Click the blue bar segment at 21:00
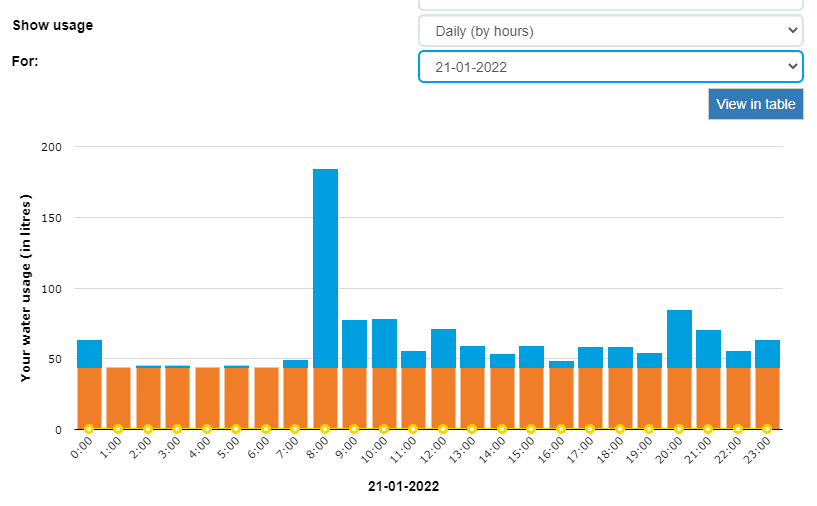The height and width of the screenshot is (506, 817). (x=708, y=349)
